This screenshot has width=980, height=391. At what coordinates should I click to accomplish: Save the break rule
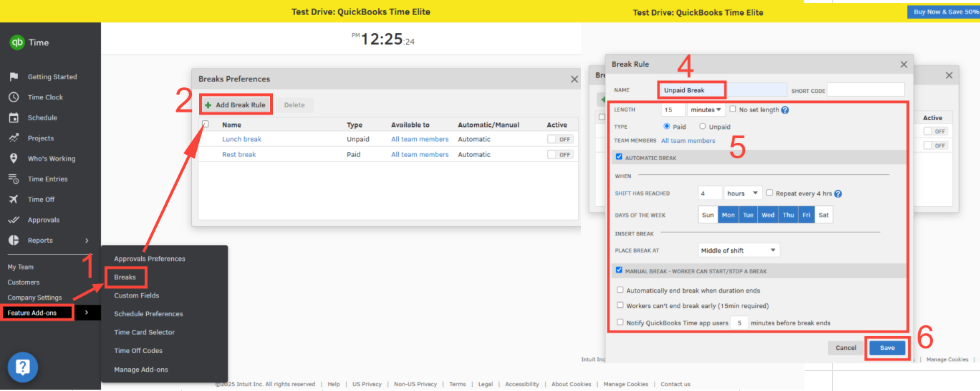[x=887, y=348]
